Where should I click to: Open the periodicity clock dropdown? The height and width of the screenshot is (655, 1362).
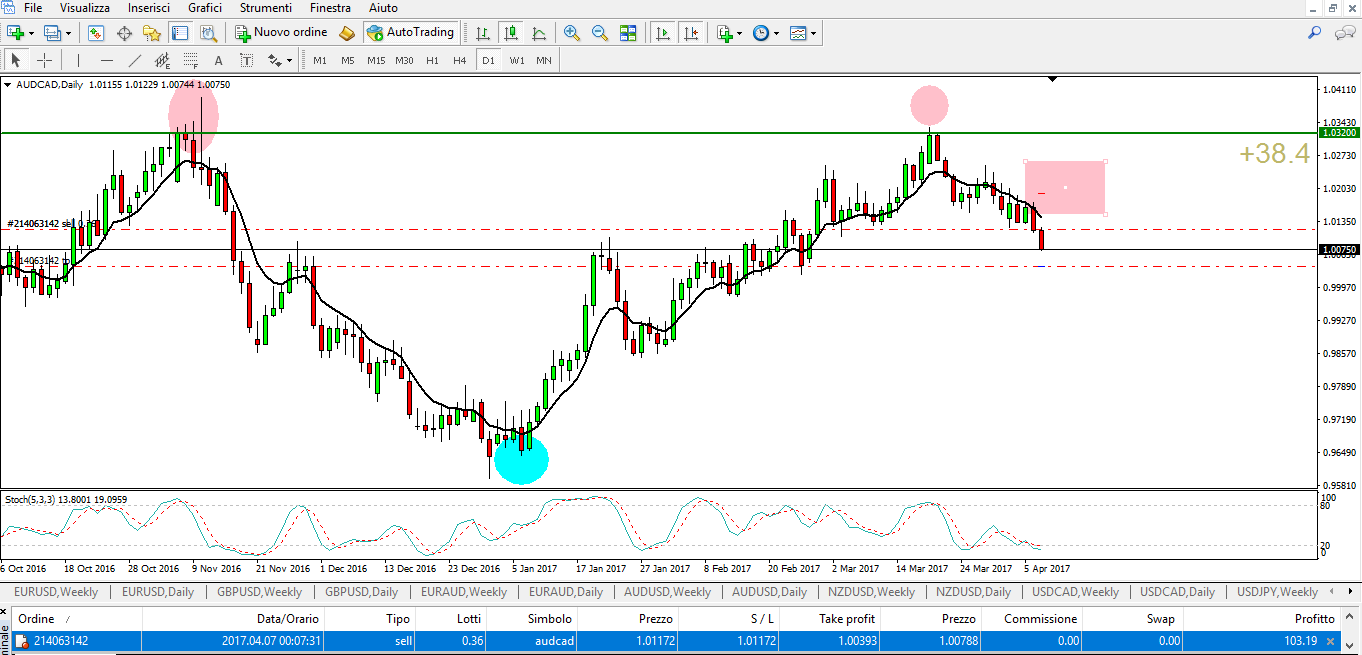(765, 33)
